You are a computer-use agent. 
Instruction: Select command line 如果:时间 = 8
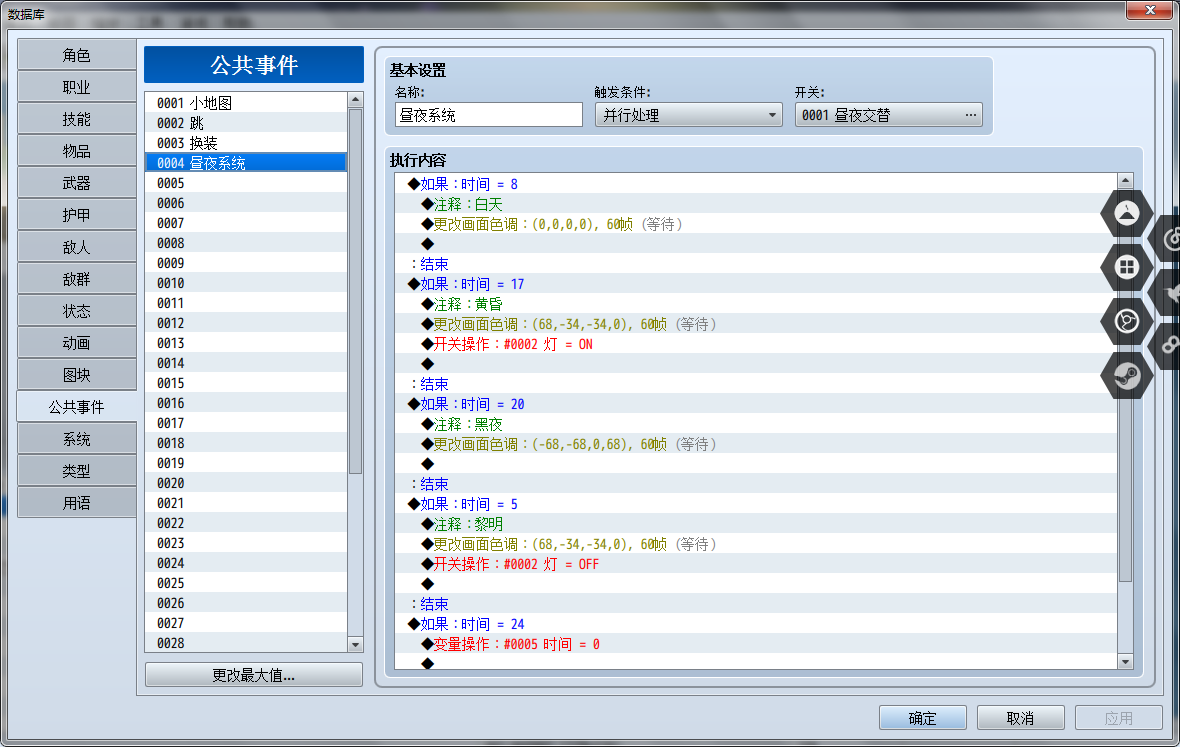(x=756, y=184)
